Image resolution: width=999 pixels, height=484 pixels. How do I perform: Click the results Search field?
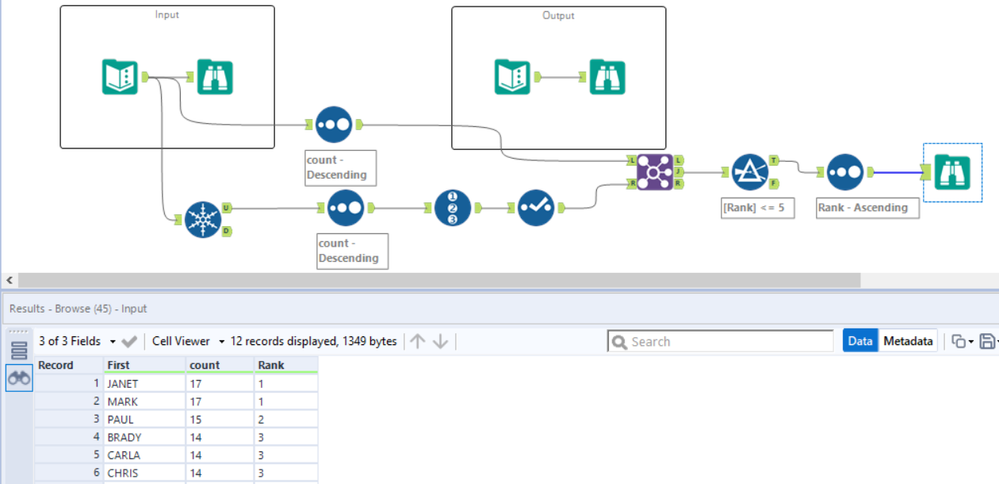coord(720,341)
